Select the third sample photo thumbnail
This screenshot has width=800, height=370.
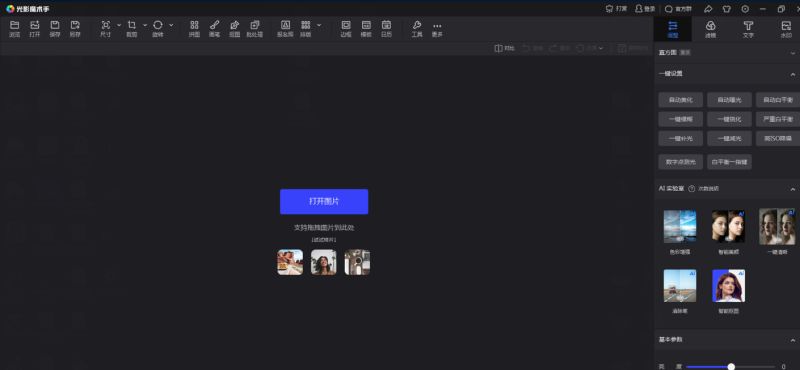357,262
